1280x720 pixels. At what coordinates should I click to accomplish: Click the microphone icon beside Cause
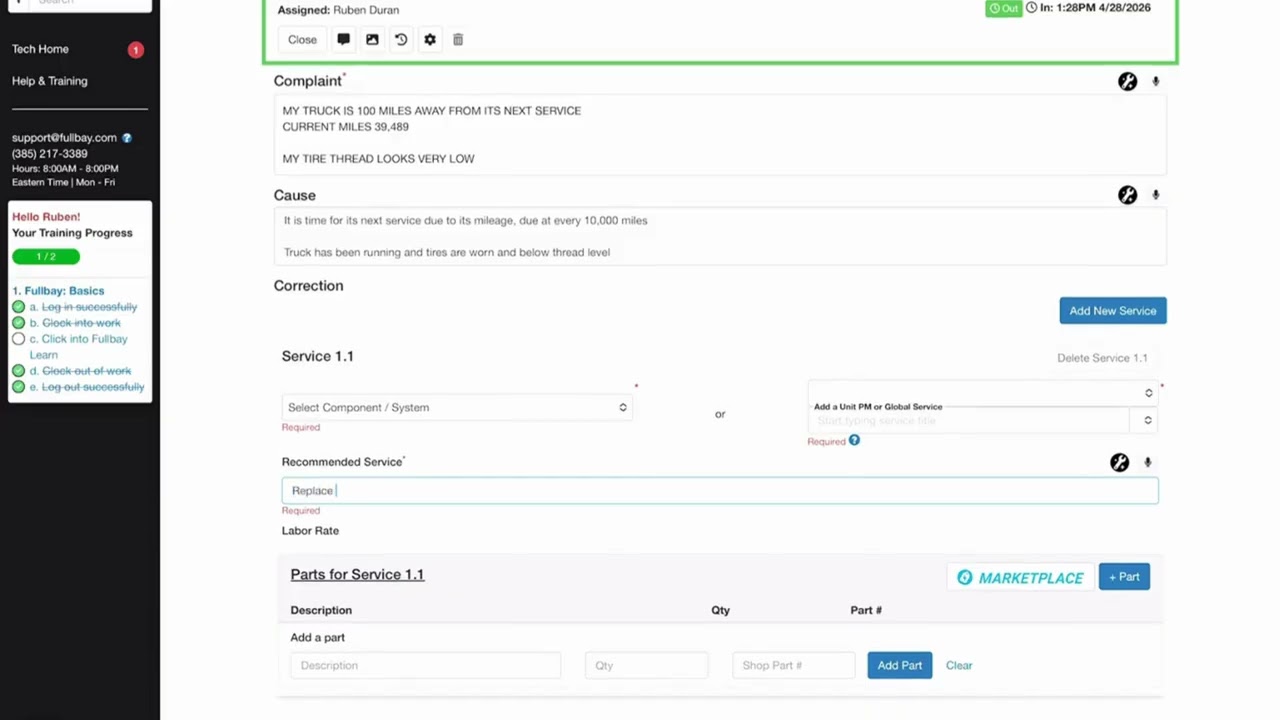[x=1155, y=195]
